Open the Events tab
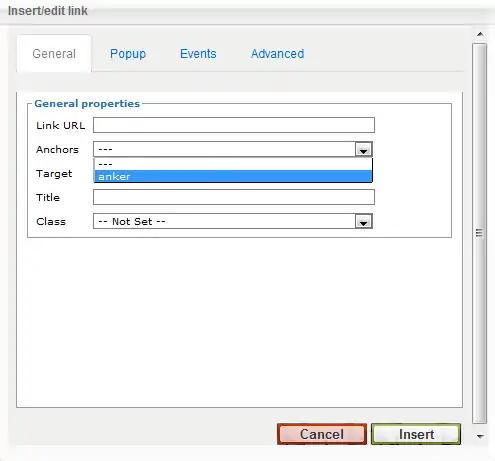The image size is (495, 461). (x=198, y=54)
